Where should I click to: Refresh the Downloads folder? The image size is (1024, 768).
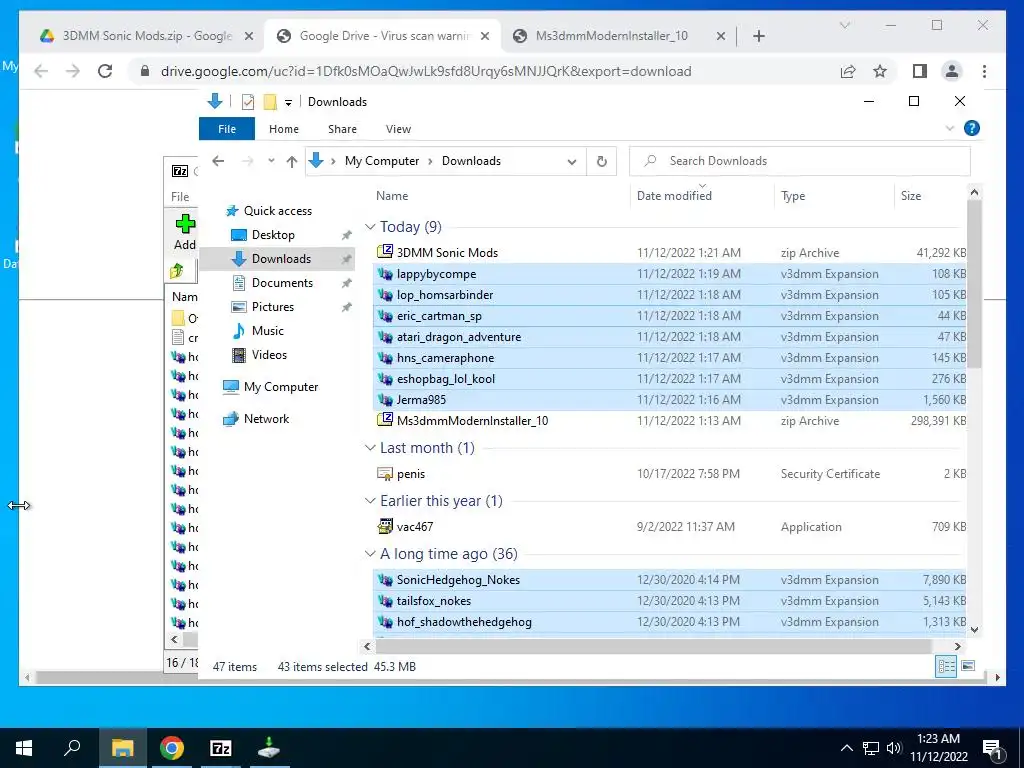[601, 161]
